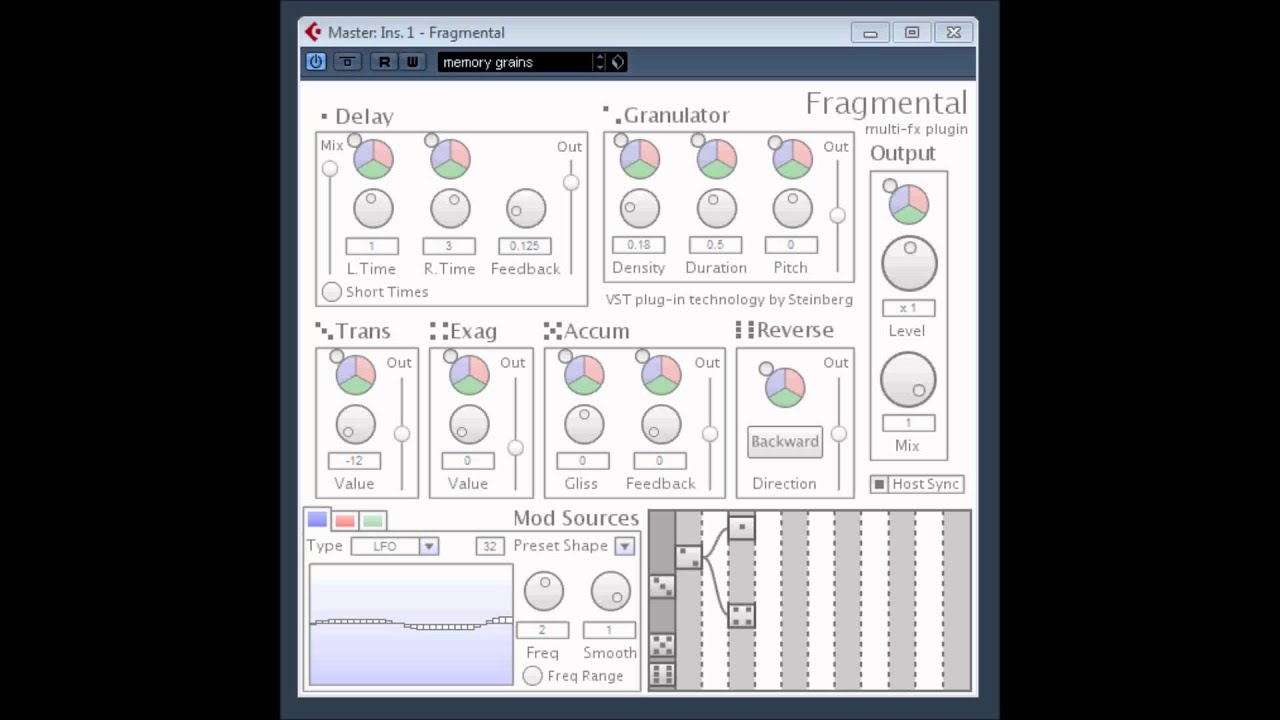Click the LFO steps field showing 32

(x=489, y=546)
